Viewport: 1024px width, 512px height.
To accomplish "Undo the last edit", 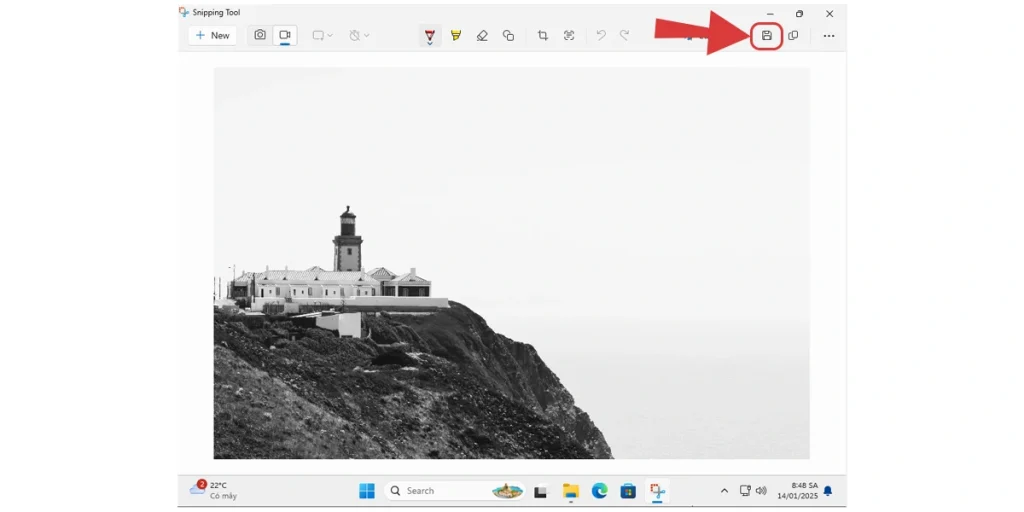I will click(x=601, y=36).
